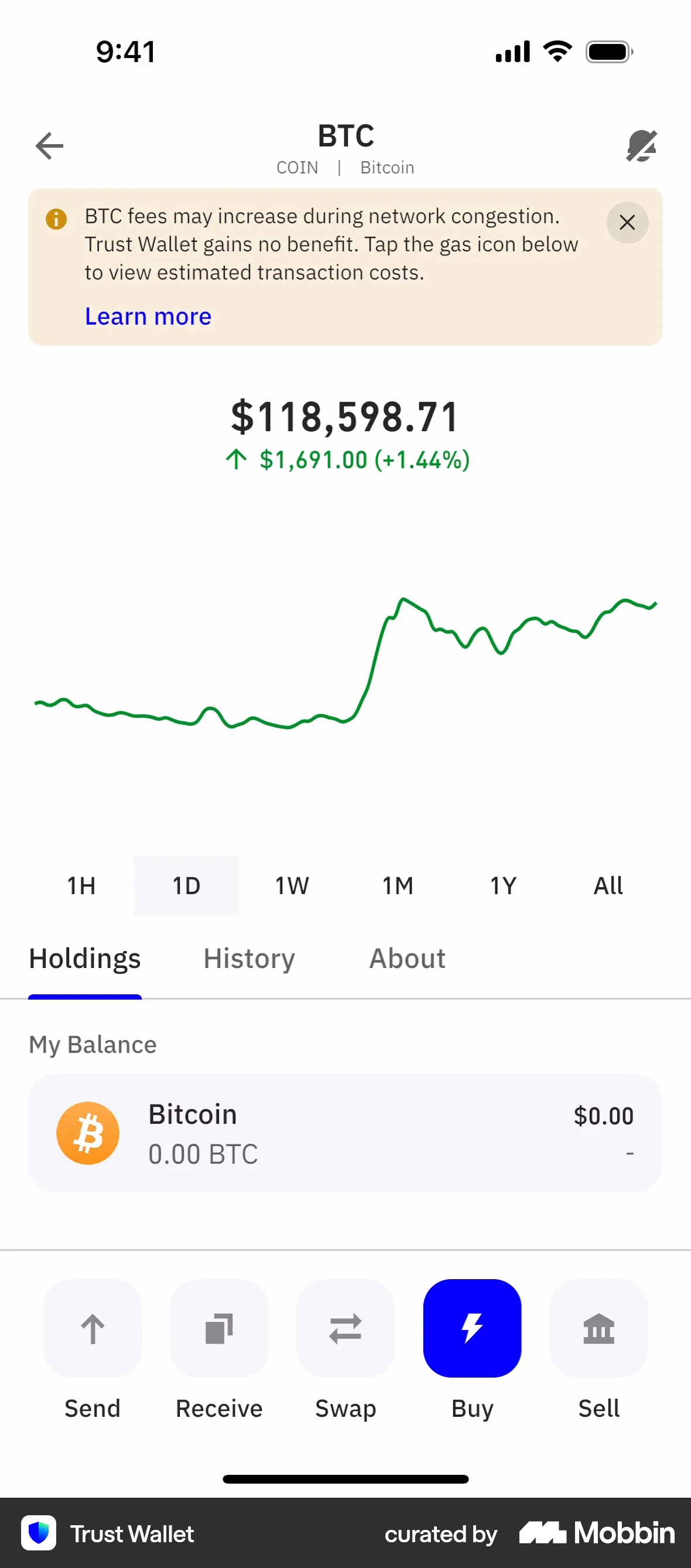
Task: Show the 1Y price chart
Action: 503,885
